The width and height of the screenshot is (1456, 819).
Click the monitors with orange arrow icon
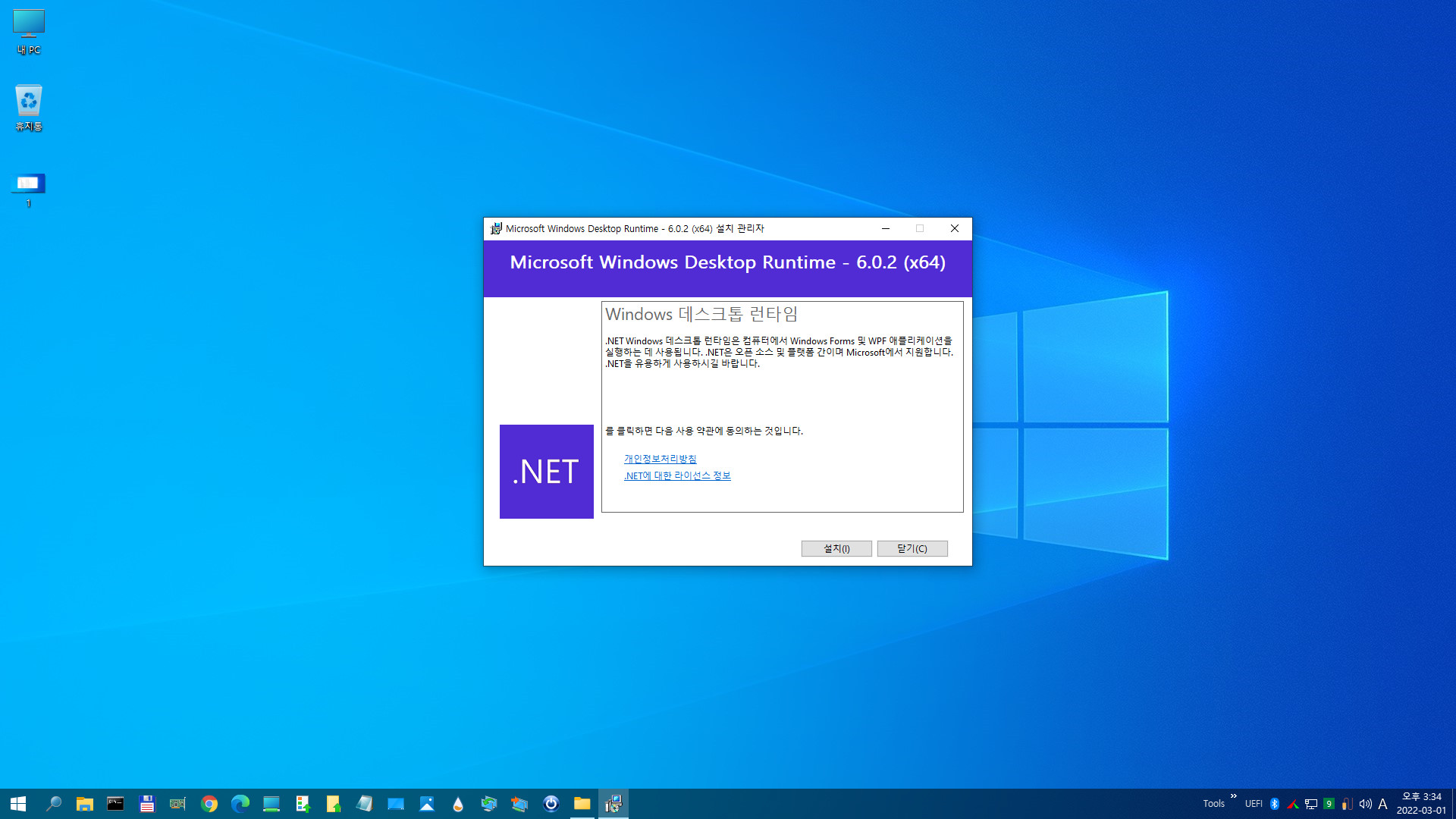coord(520,804)
